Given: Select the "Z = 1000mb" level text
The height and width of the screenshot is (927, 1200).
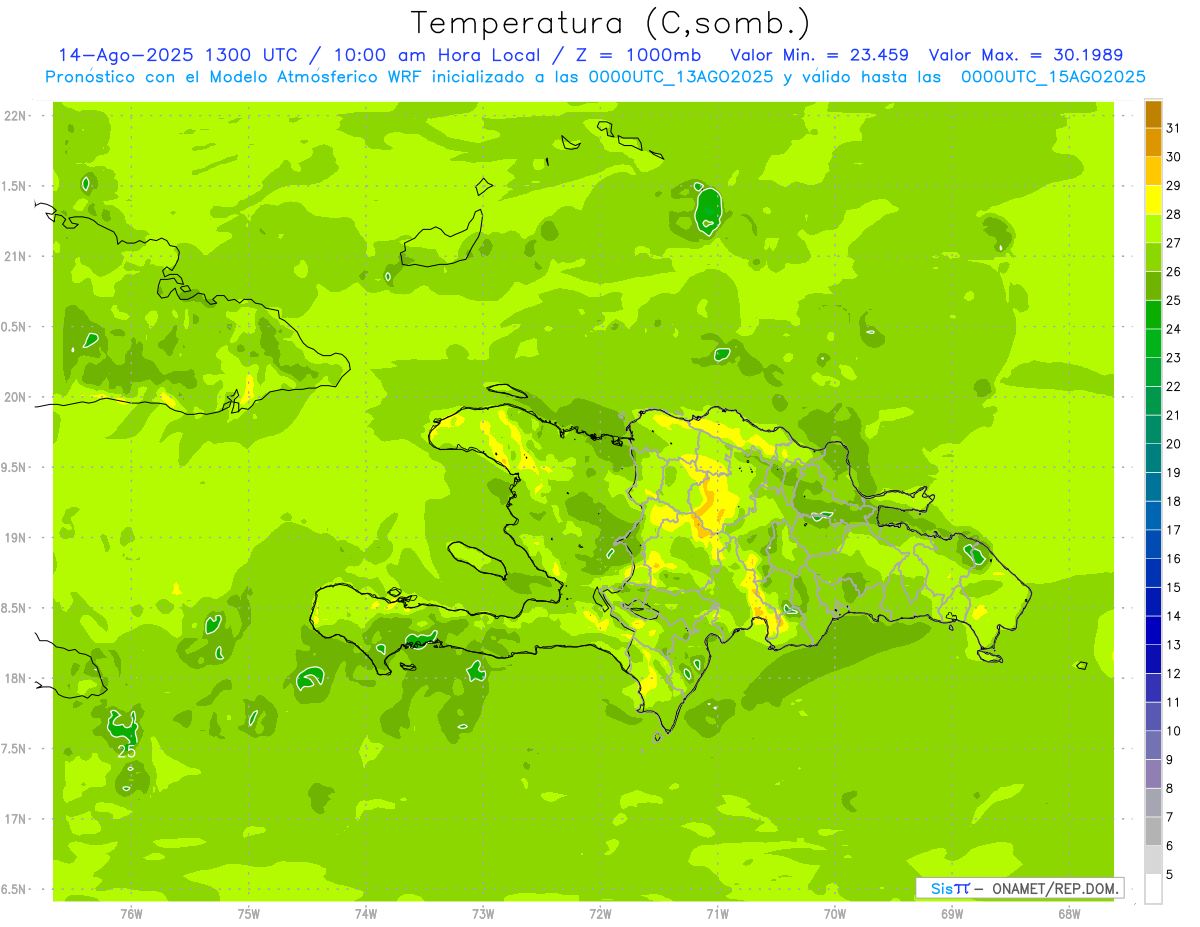Looking at the screenshot, I should point(638,55).
